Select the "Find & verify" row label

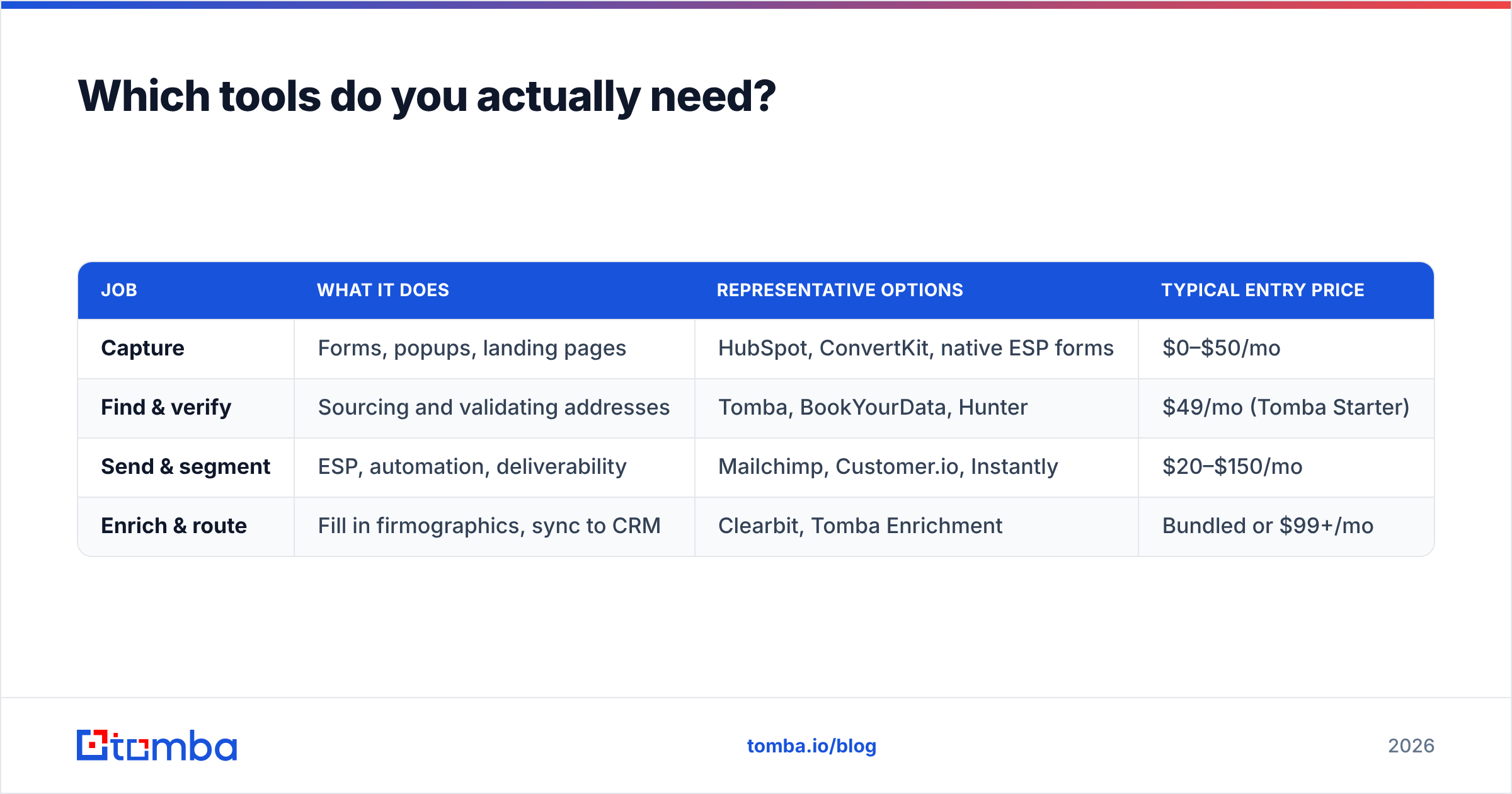[166, 407]
